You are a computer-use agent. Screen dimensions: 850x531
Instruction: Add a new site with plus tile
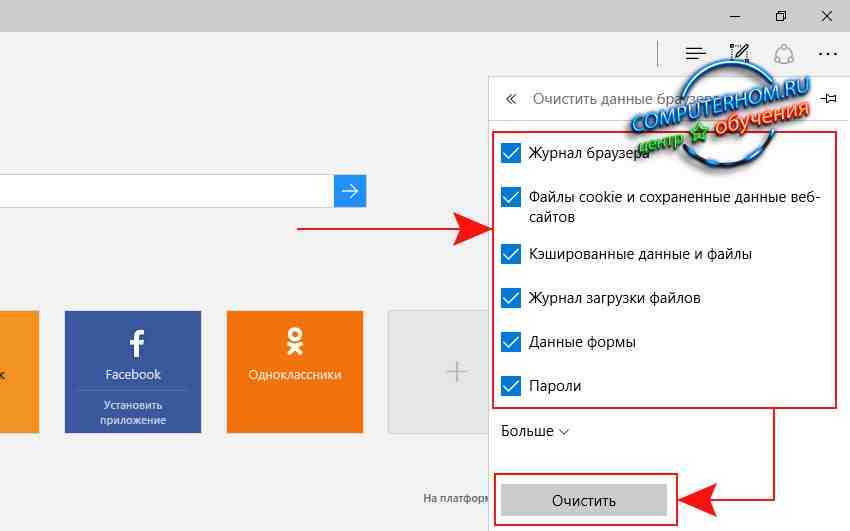point(456,371)
